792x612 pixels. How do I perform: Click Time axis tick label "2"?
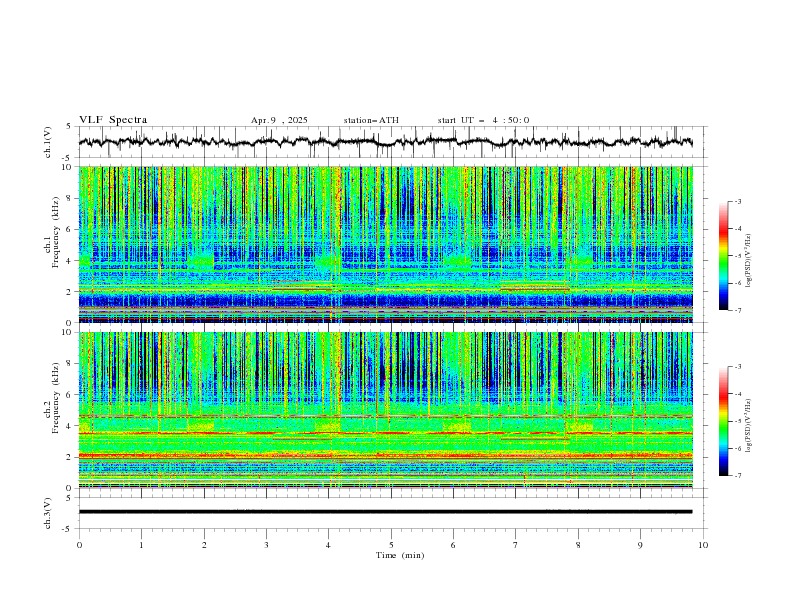coord(204,545)
